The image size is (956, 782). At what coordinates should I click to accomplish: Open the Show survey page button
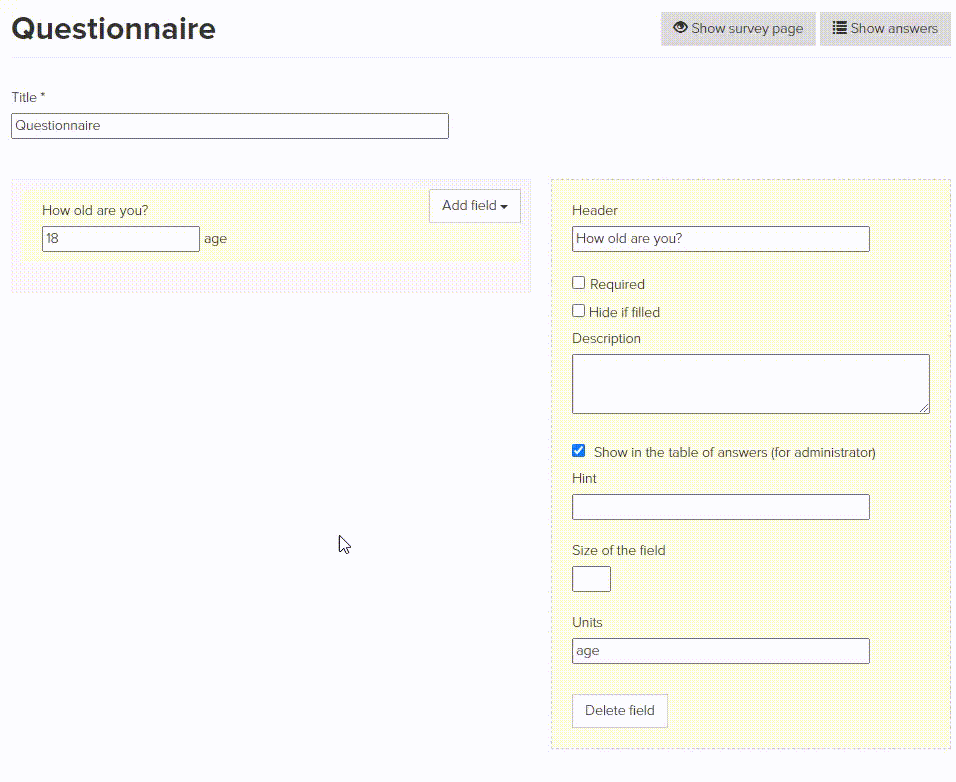tap(738, 29)
